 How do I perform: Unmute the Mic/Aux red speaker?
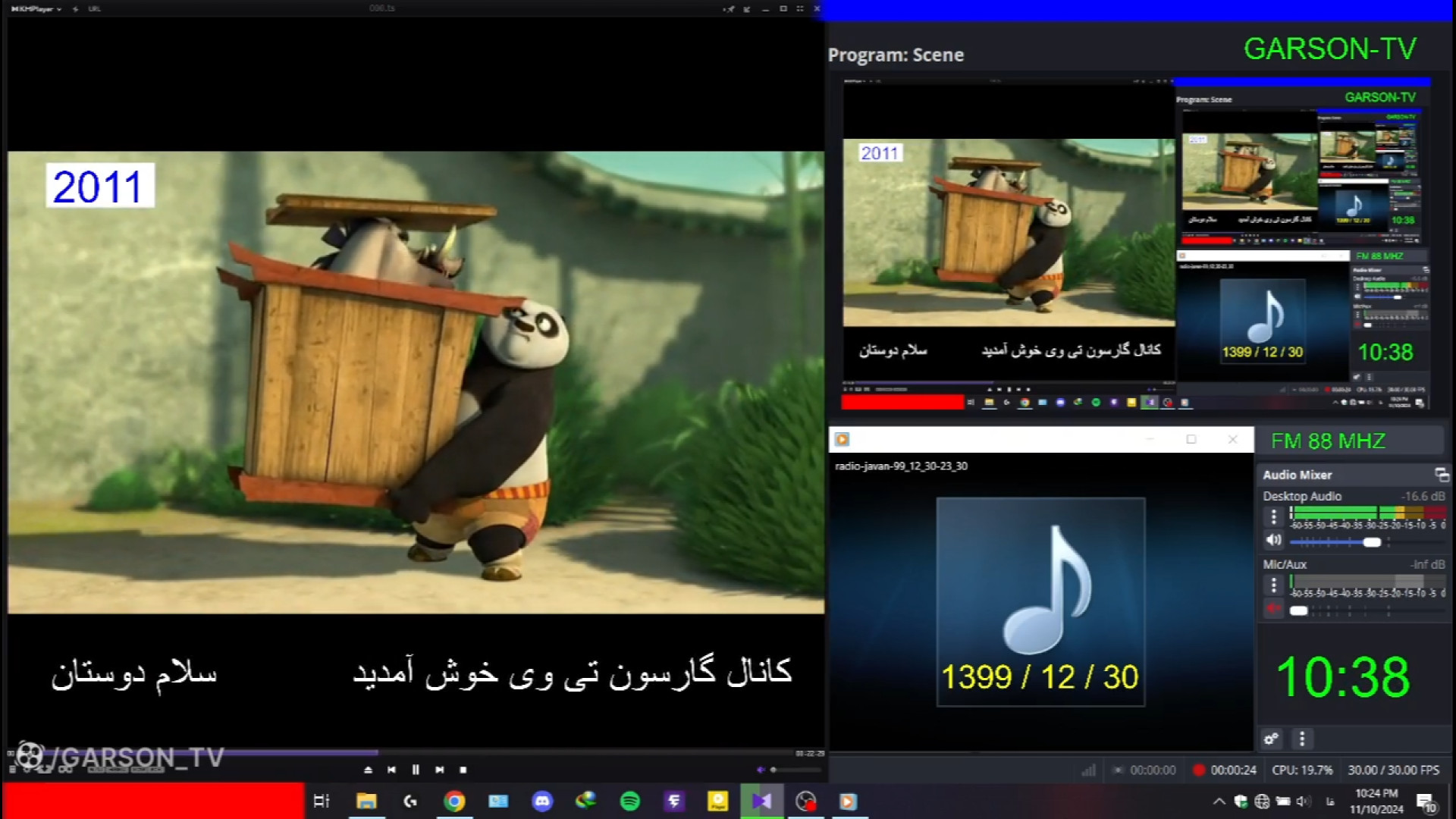[1273, 609]
